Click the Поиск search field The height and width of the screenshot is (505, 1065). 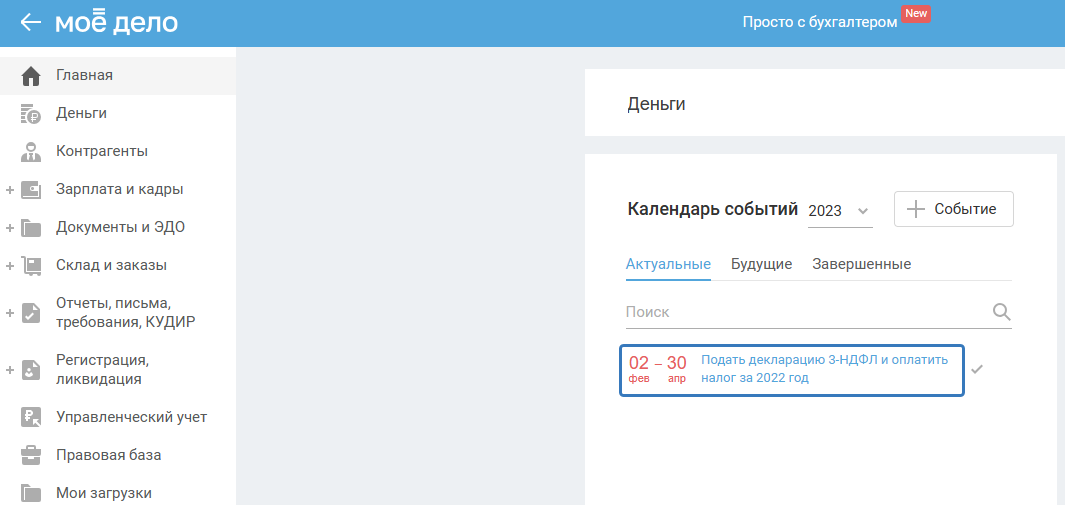[800, 312]
